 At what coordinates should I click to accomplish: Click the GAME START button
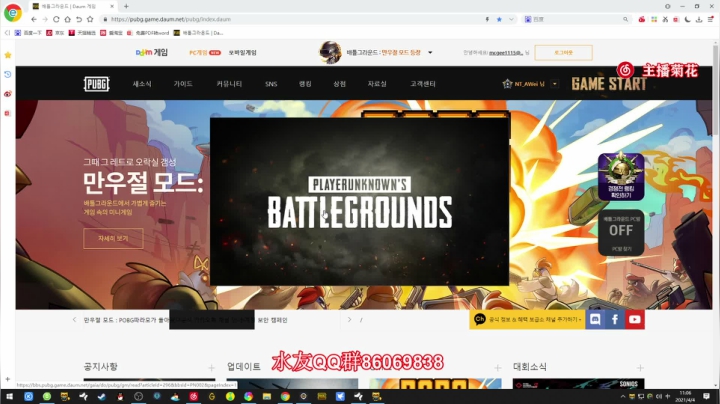609,84
